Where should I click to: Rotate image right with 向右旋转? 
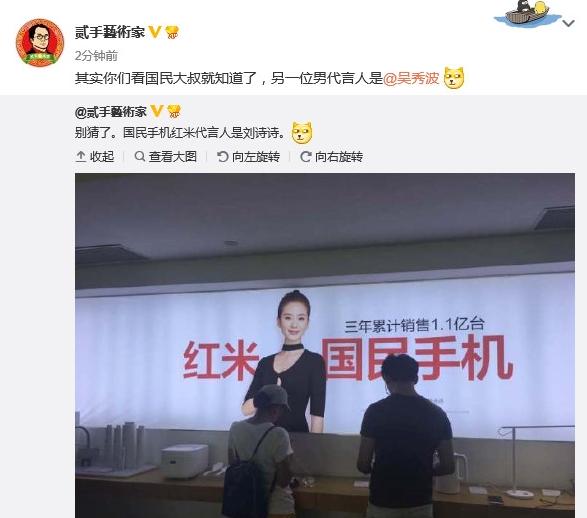(x=332, y=156)
